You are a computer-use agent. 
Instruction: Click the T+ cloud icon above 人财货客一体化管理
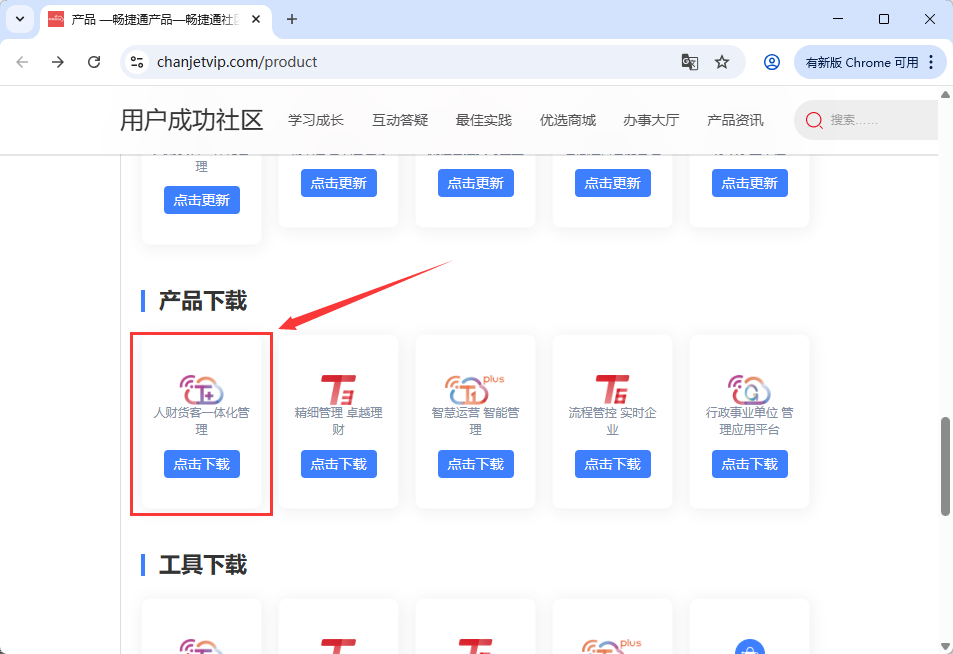pos(202,390)
